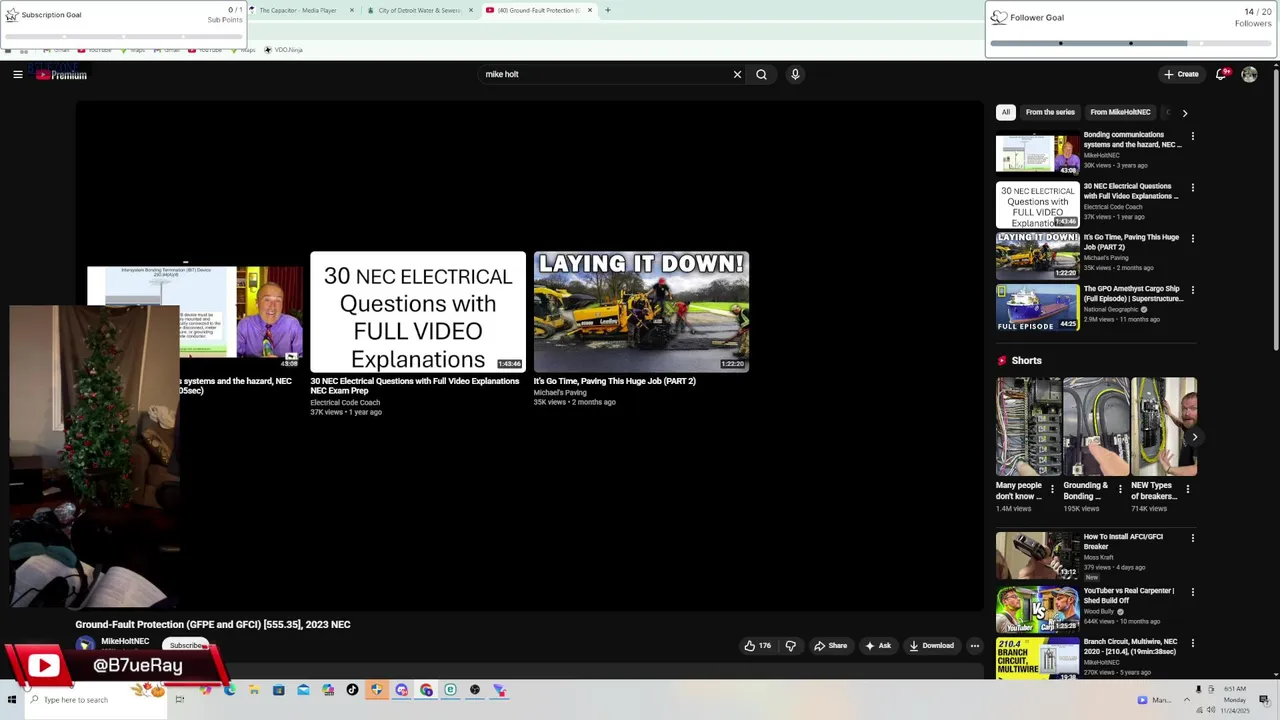This screenshot has height=720, width=1280.
Task: Open the account avatar menu
Action: pyautogui.click(x=1249, y=74)
